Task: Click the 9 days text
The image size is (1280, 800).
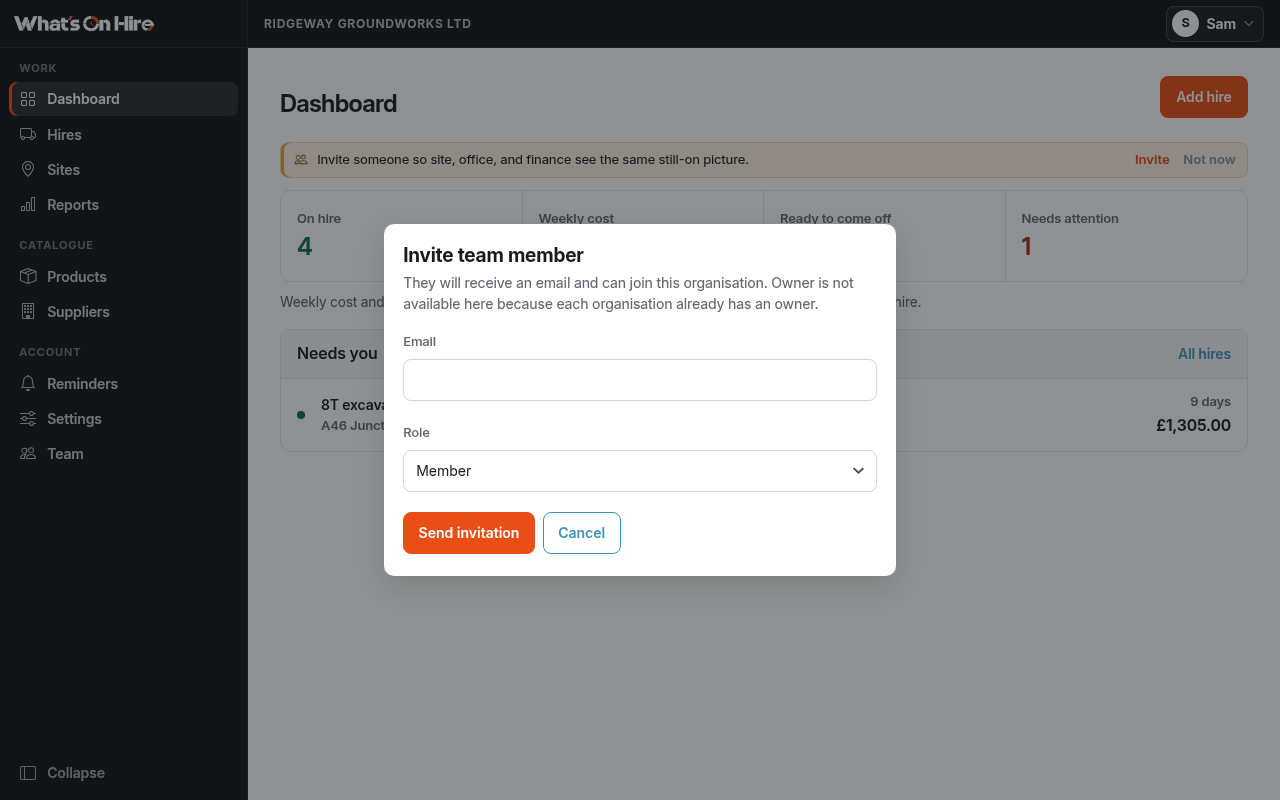Action: coord(1210,401)
